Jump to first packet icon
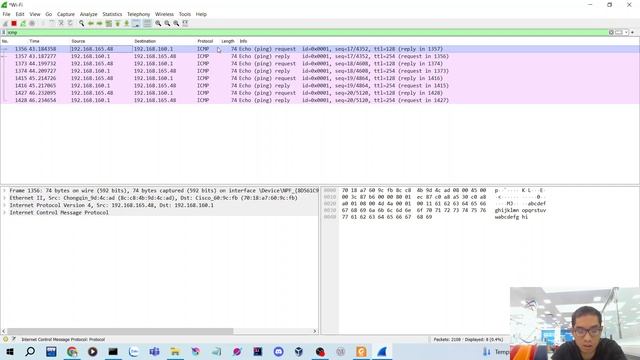Image resolution: width=640 pixels, height=360 pixels. tap(118, 24)
